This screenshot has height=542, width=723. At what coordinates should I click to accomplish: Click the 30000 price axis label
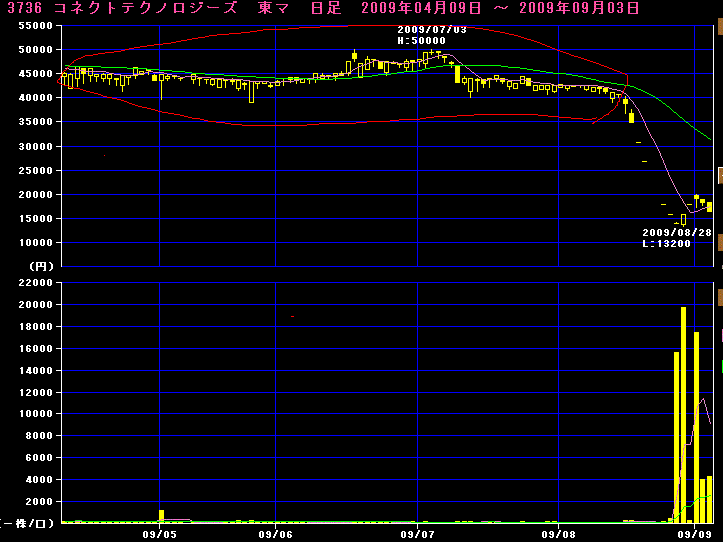tap(35, 147)
